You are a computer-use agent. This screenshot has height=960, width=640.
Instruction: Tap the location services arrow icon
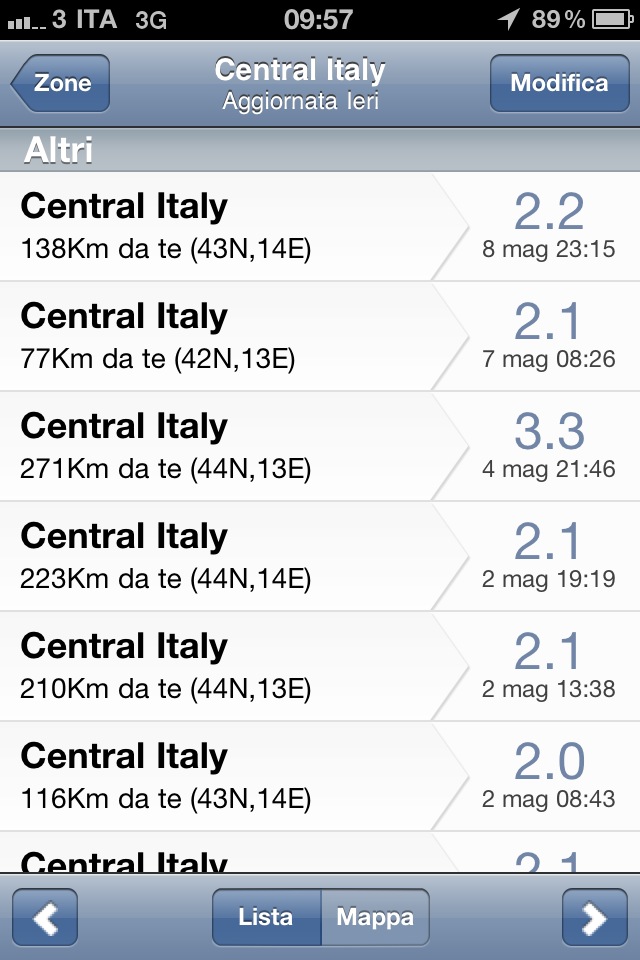pyautogui.click(x=508, y=19)
